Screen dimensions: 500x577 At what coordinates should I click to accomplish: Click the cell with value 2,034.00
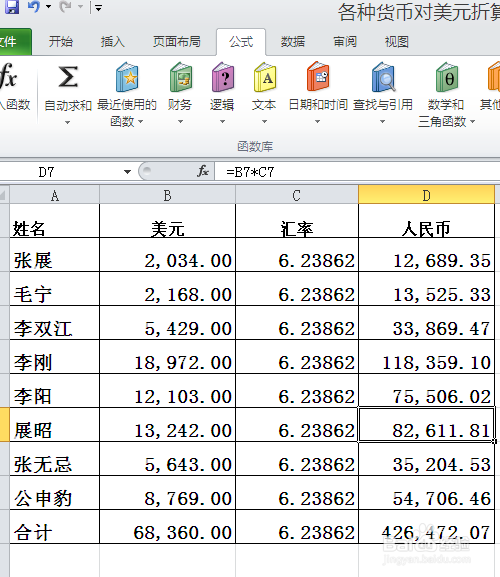coord(167,255)
